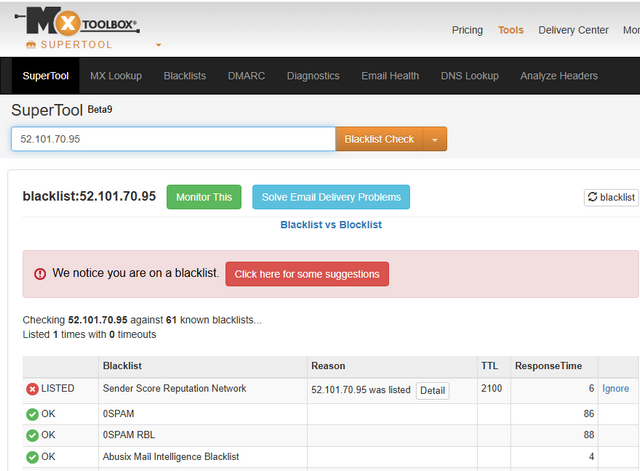
Task: Click the green OK icon for 0SPAM
Action: [32, 415]
